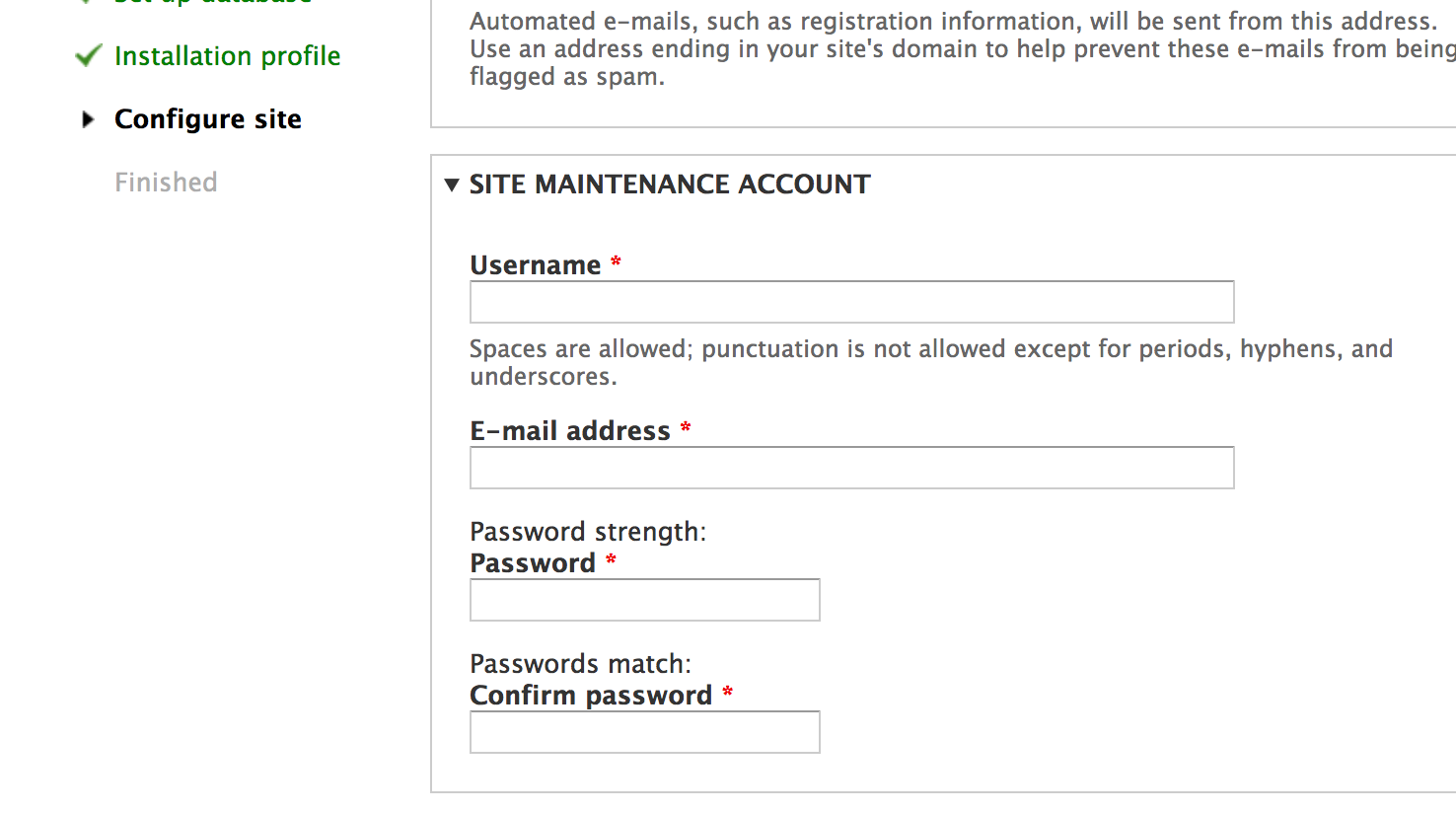Select the Installation profile step

[x=227, y=56]
